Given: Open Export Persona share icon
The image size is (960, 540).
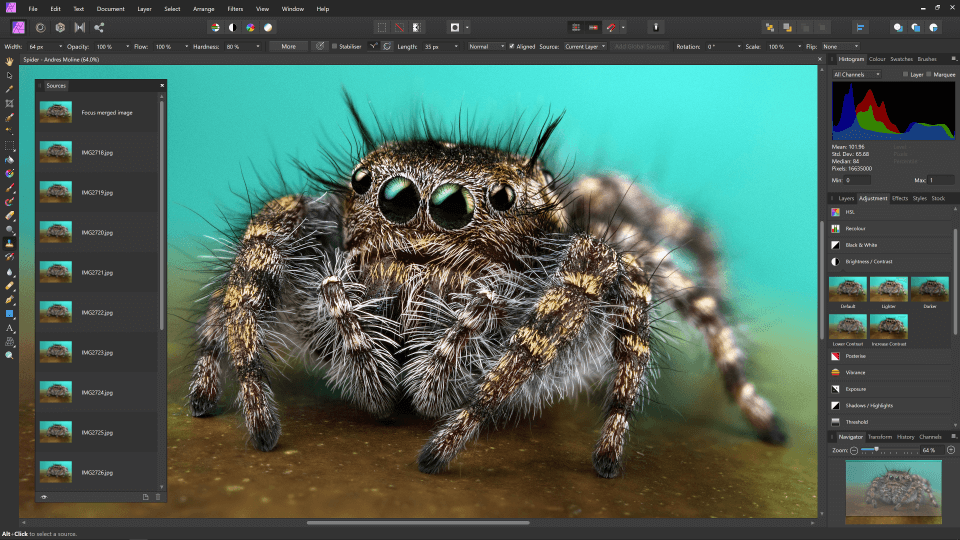Looking at the screenshot, I should tap(99, 28).
